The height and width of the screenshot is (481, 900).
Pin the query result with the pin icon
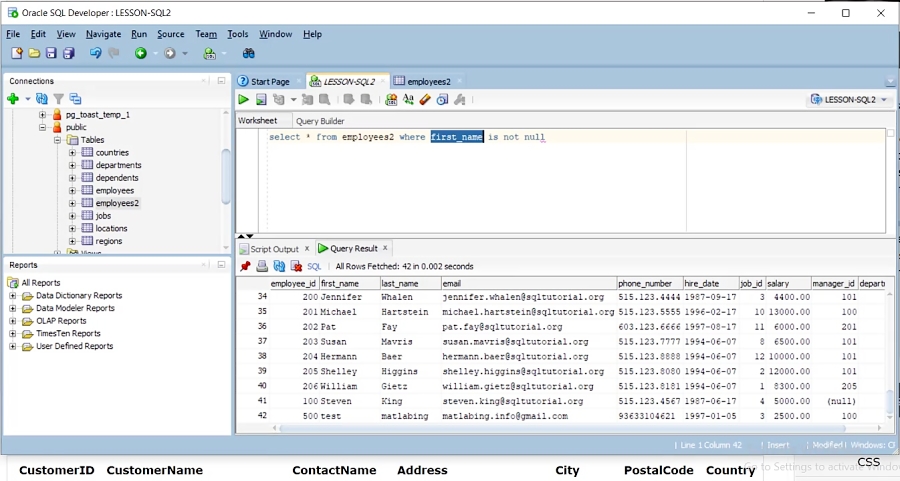click(245, 267)
